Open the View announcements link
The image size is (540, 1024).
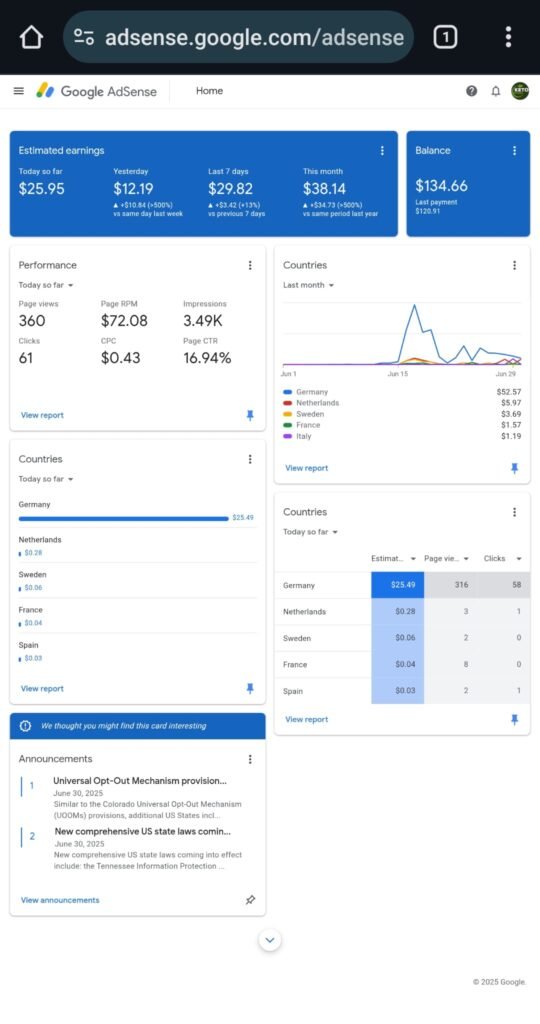[60, 900]
